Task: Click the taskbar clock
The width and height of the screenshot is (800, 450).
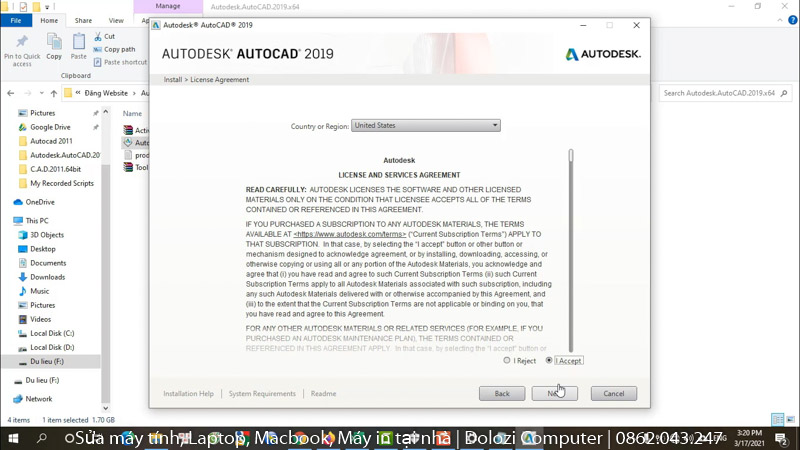Action: 749,438
